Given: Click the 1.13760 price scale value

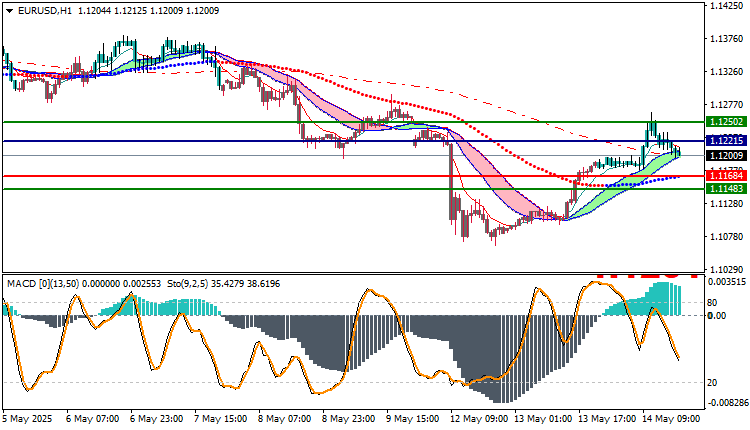Looking at the screenshot, I should [x=727, y=39].
